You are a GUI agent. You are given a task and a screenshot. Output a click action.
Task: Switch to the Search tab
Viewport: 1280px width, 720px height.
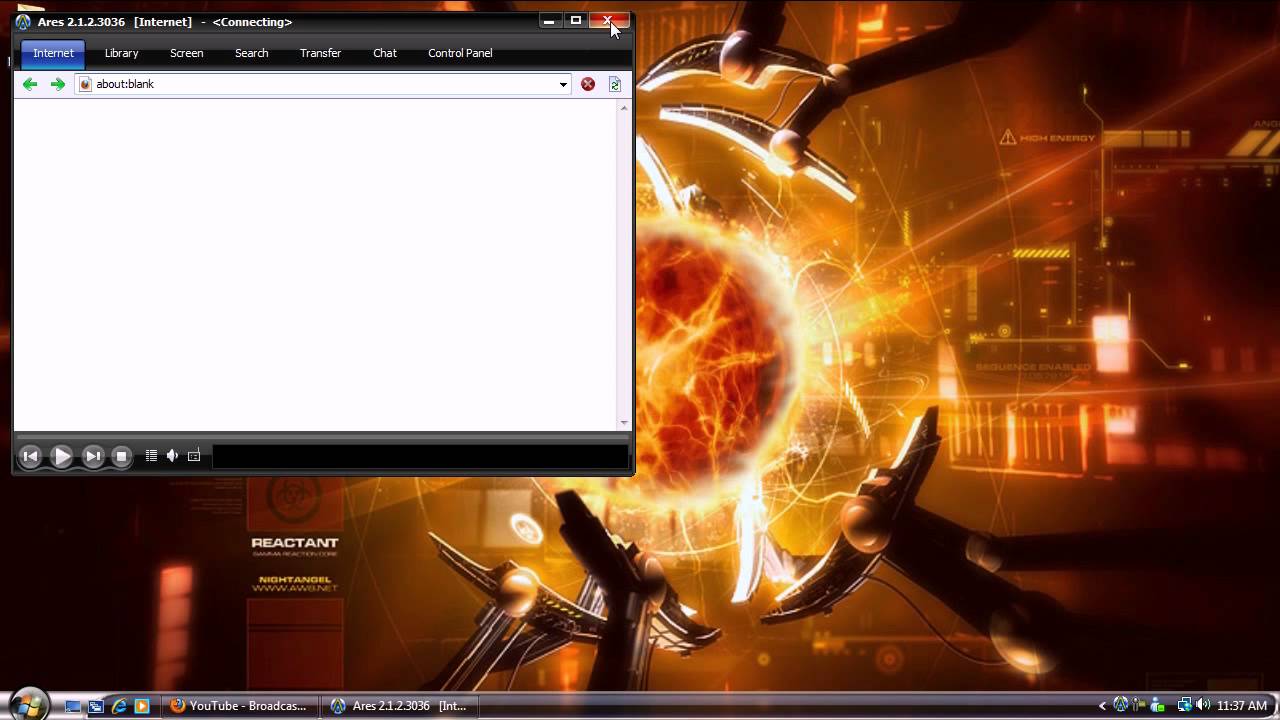251,53
